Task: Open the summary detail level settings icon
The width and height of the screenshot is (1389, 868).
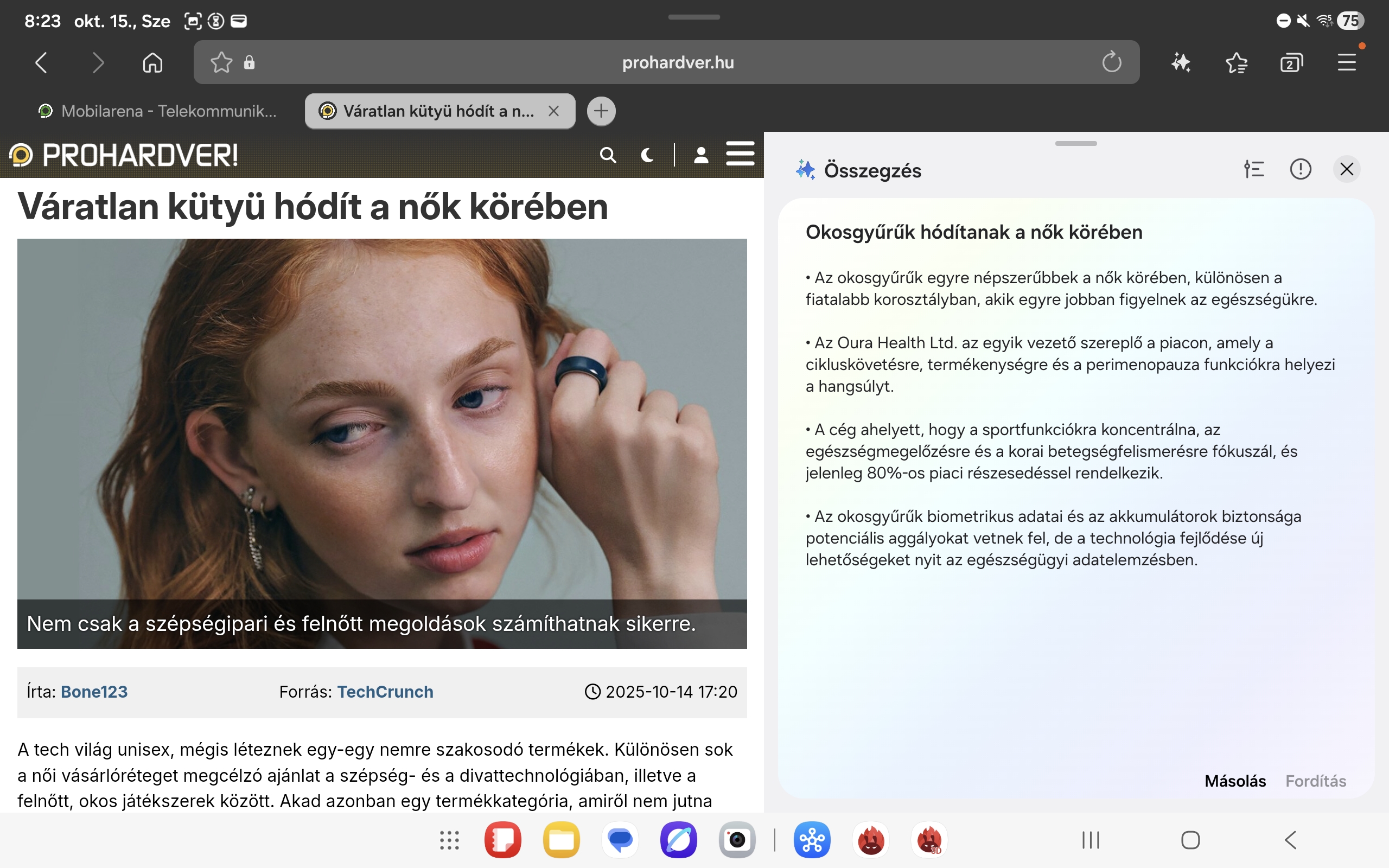Action: coord(1253,169)
